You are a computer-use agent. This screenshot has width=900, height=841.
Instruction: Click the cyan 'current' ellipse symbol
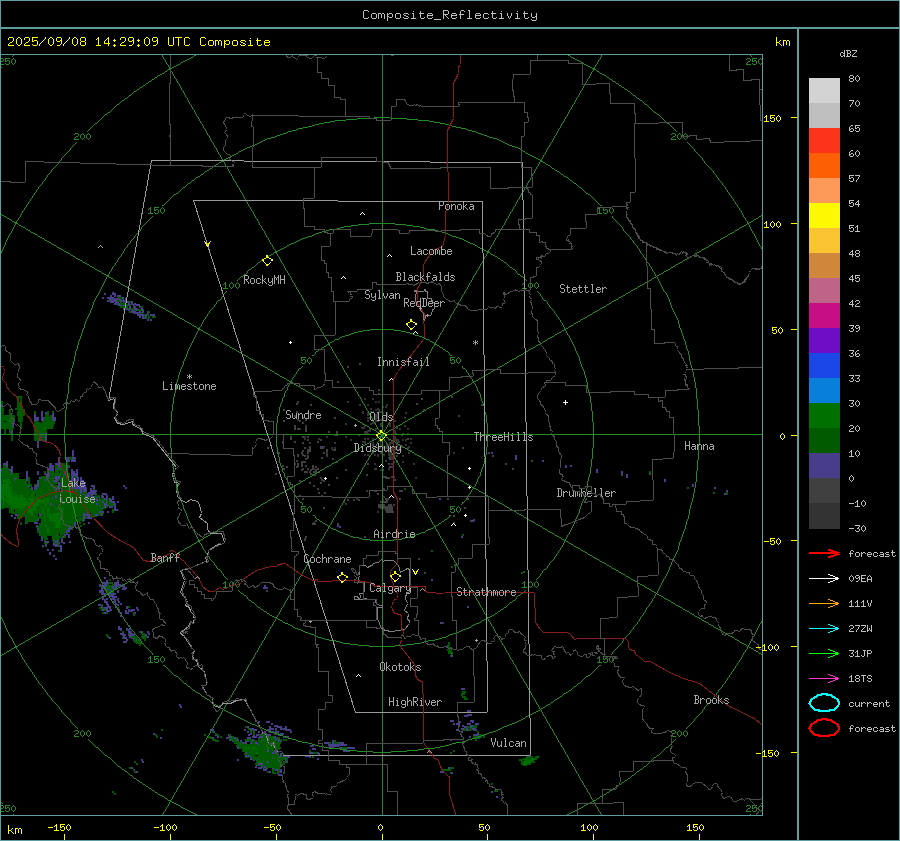pyautogui.click(x=824, y=703)
